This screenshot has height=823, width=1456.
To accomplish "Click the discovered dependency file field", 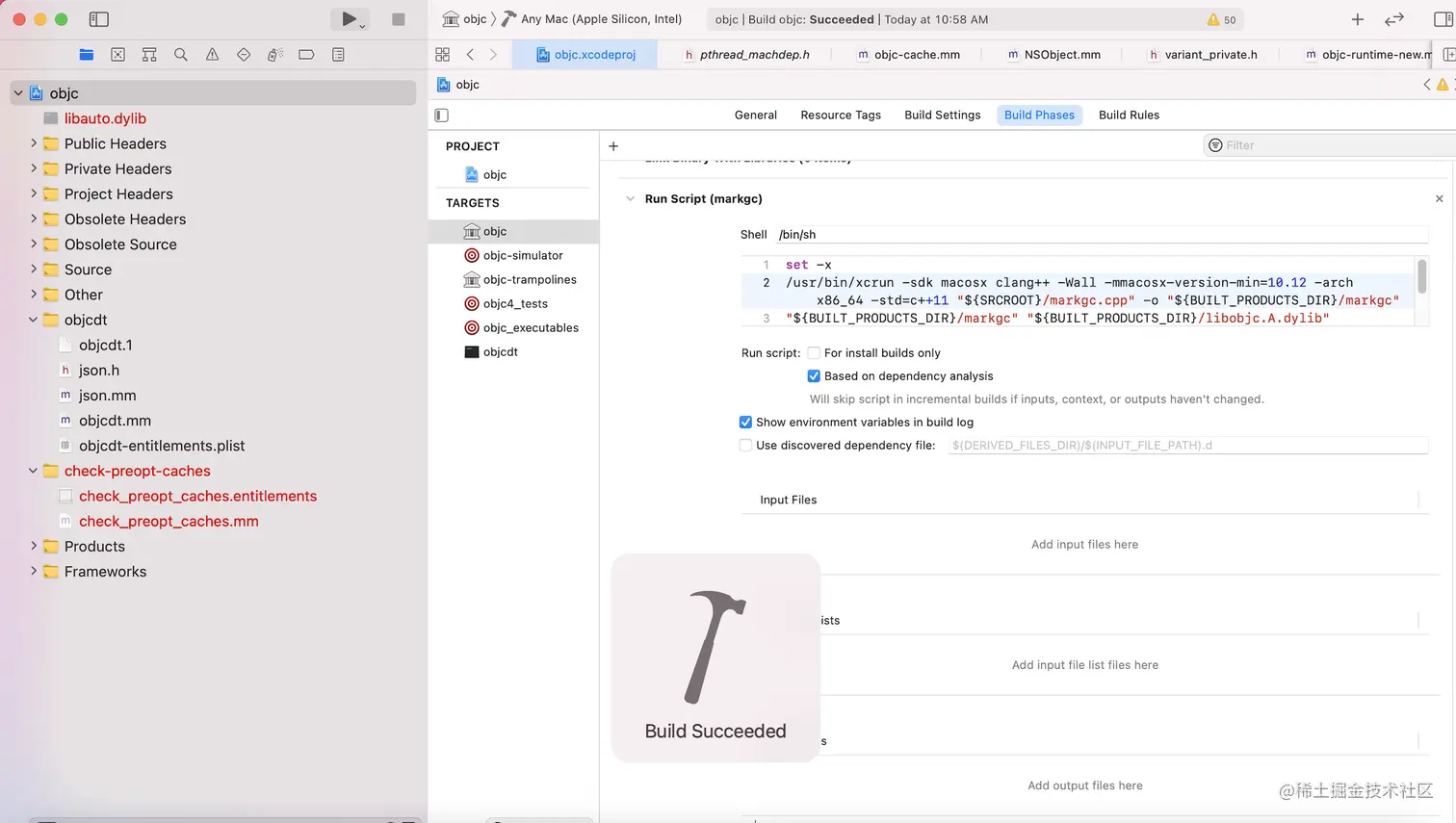I will pos(1187,446).
